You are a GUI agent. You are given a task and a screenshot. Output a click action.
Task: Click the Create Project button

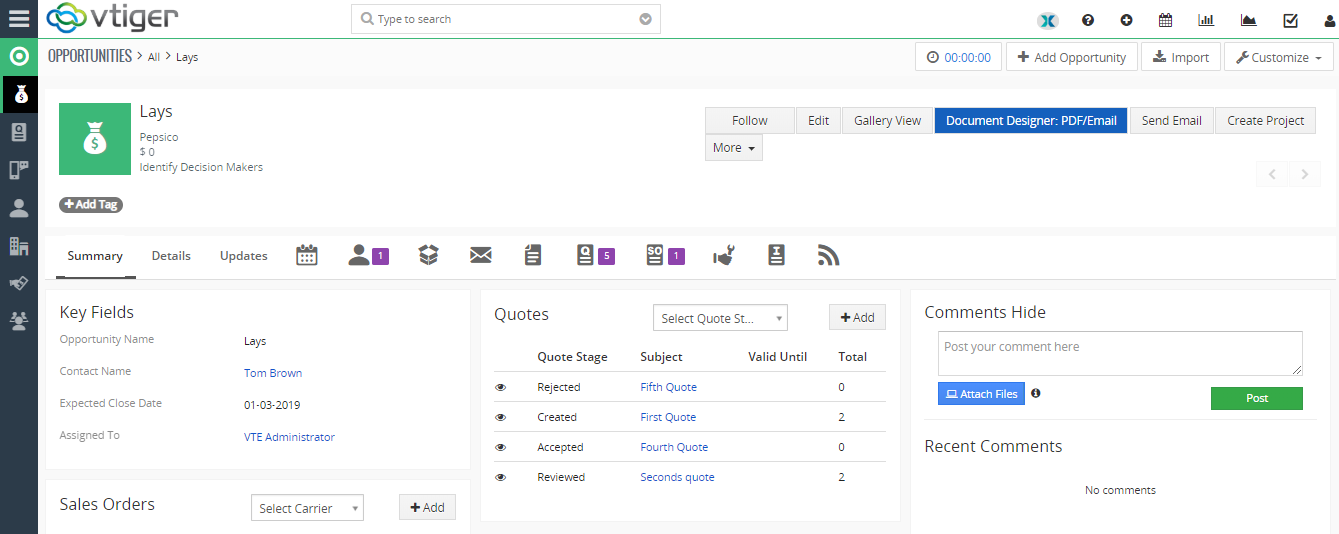coord(1266,120)
